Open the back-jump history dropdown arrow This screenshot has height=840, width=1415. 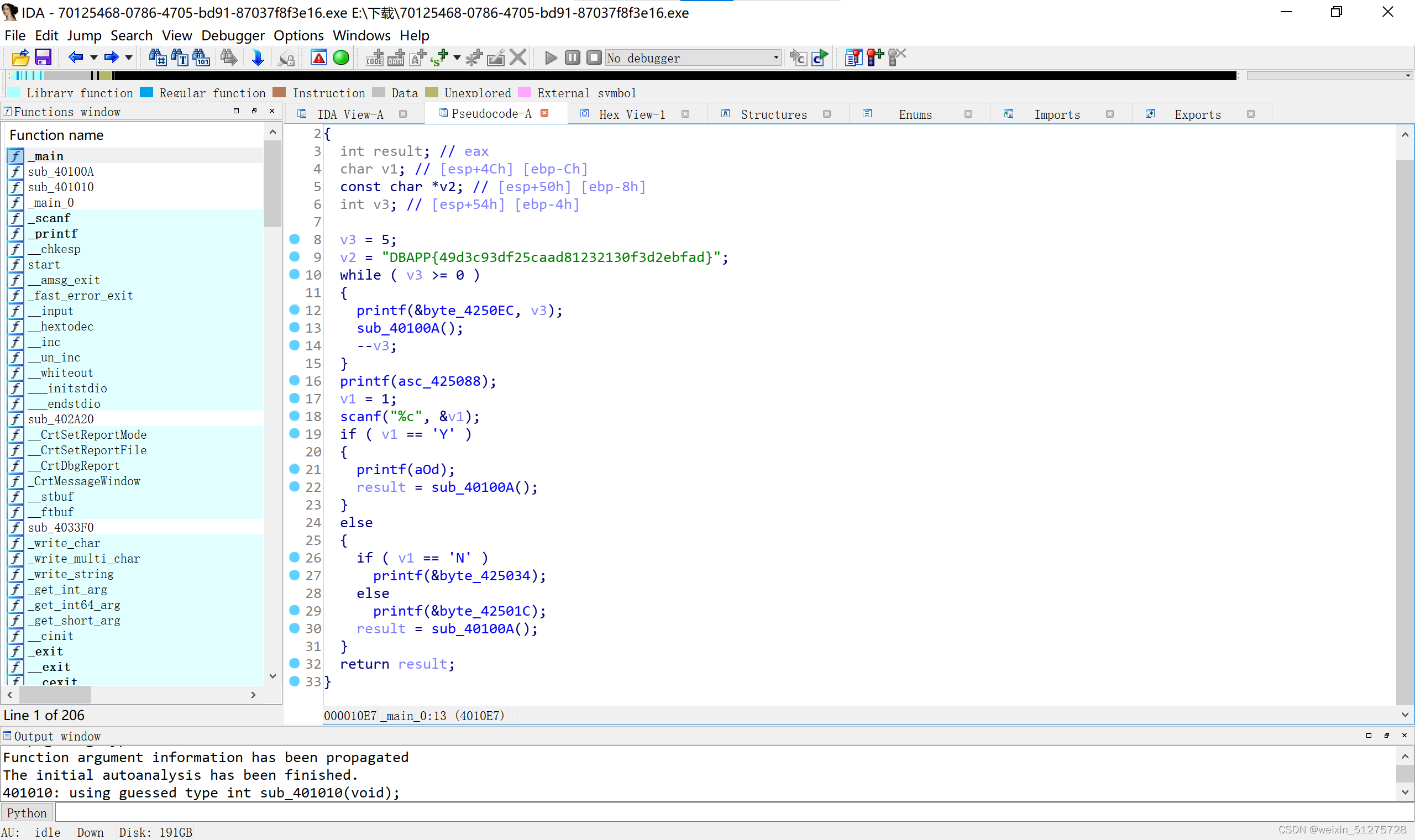pos(93,57)
